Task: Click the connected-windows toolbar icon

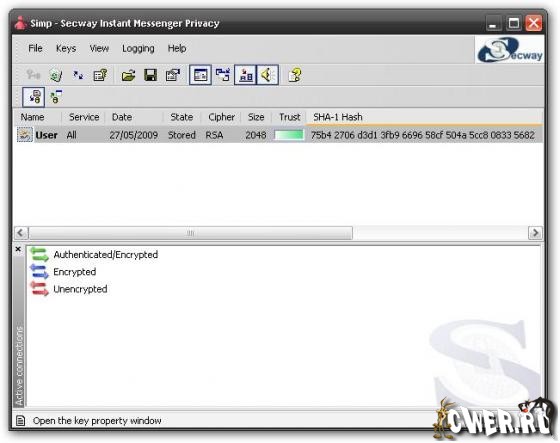Action: click(x=223, y=75)
